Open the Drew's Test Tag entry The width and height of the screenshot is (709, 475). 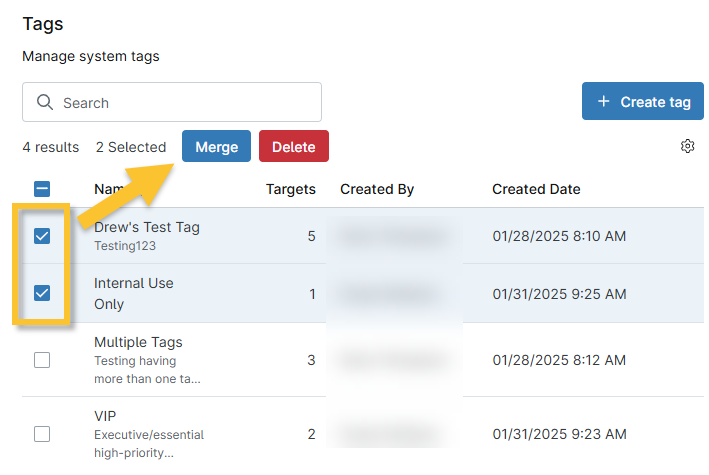[147, 227]
